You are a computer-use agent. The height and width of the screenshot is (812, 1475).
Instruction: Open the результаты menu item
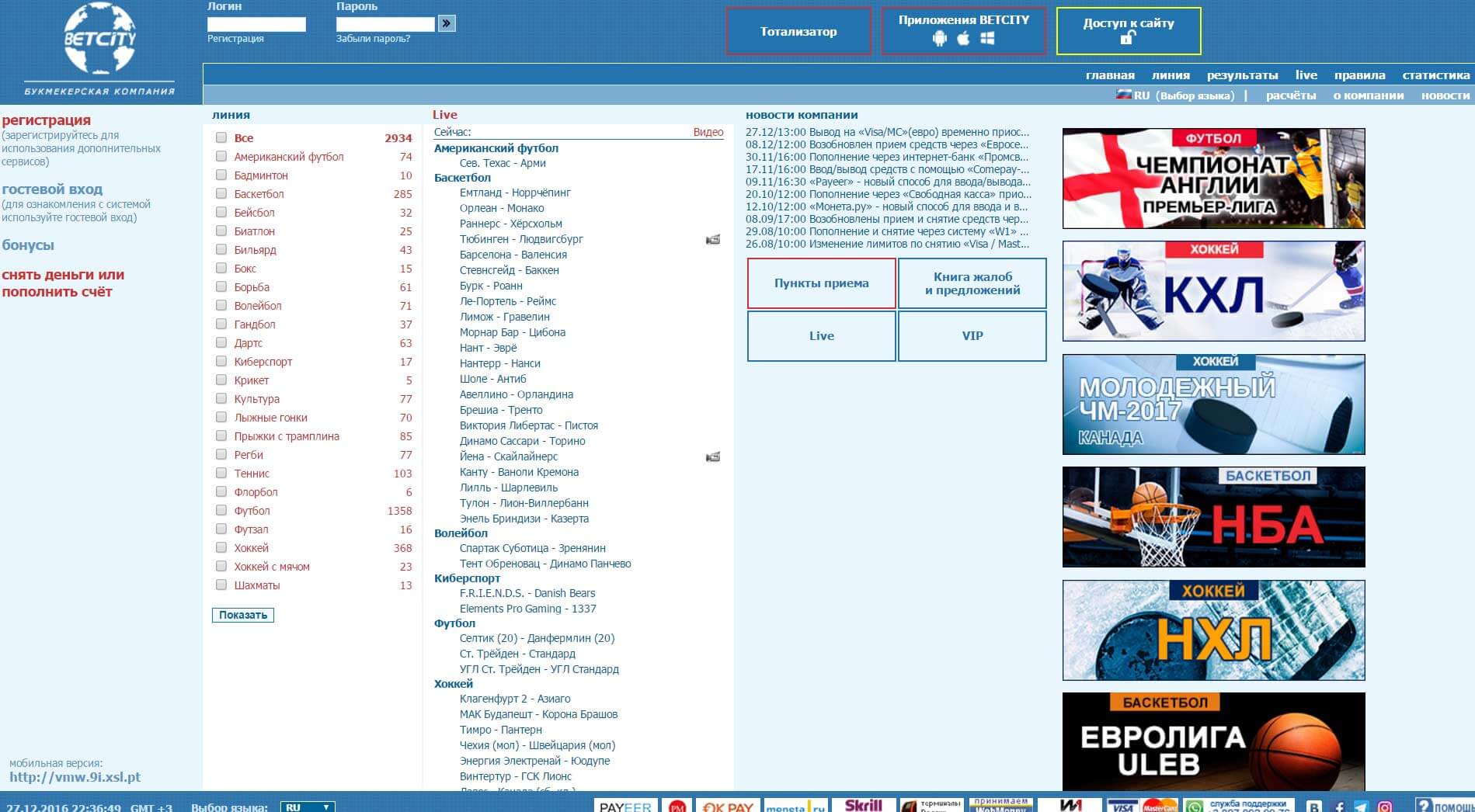tap(1242, 75)
